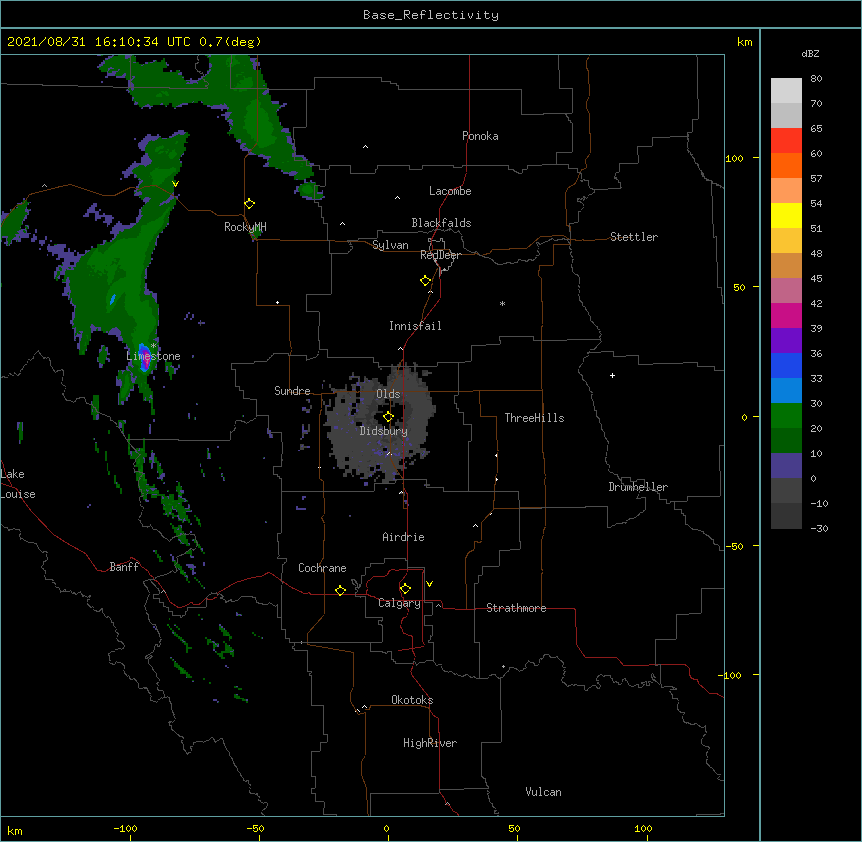Image resolution: width=862 pixels, height=842 pixels.
Task: Click the Banff label
Action: point(124,567)
